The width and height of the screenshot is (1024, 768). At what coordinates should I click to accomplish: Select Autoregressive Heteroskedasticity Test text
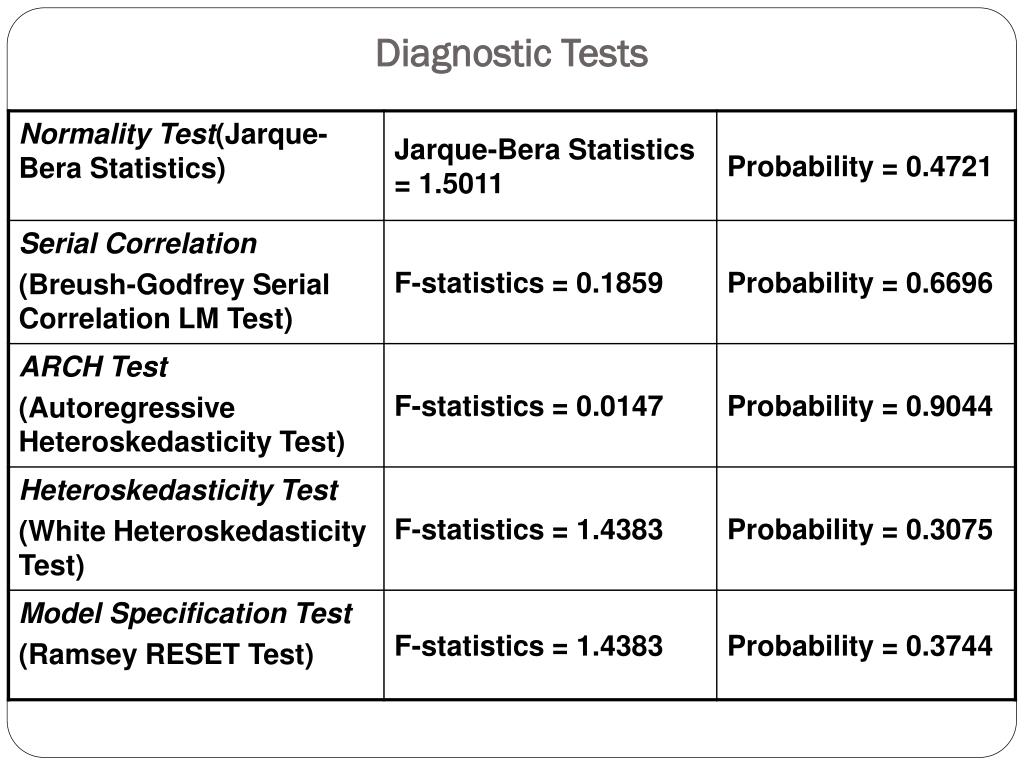click(182, 425)
